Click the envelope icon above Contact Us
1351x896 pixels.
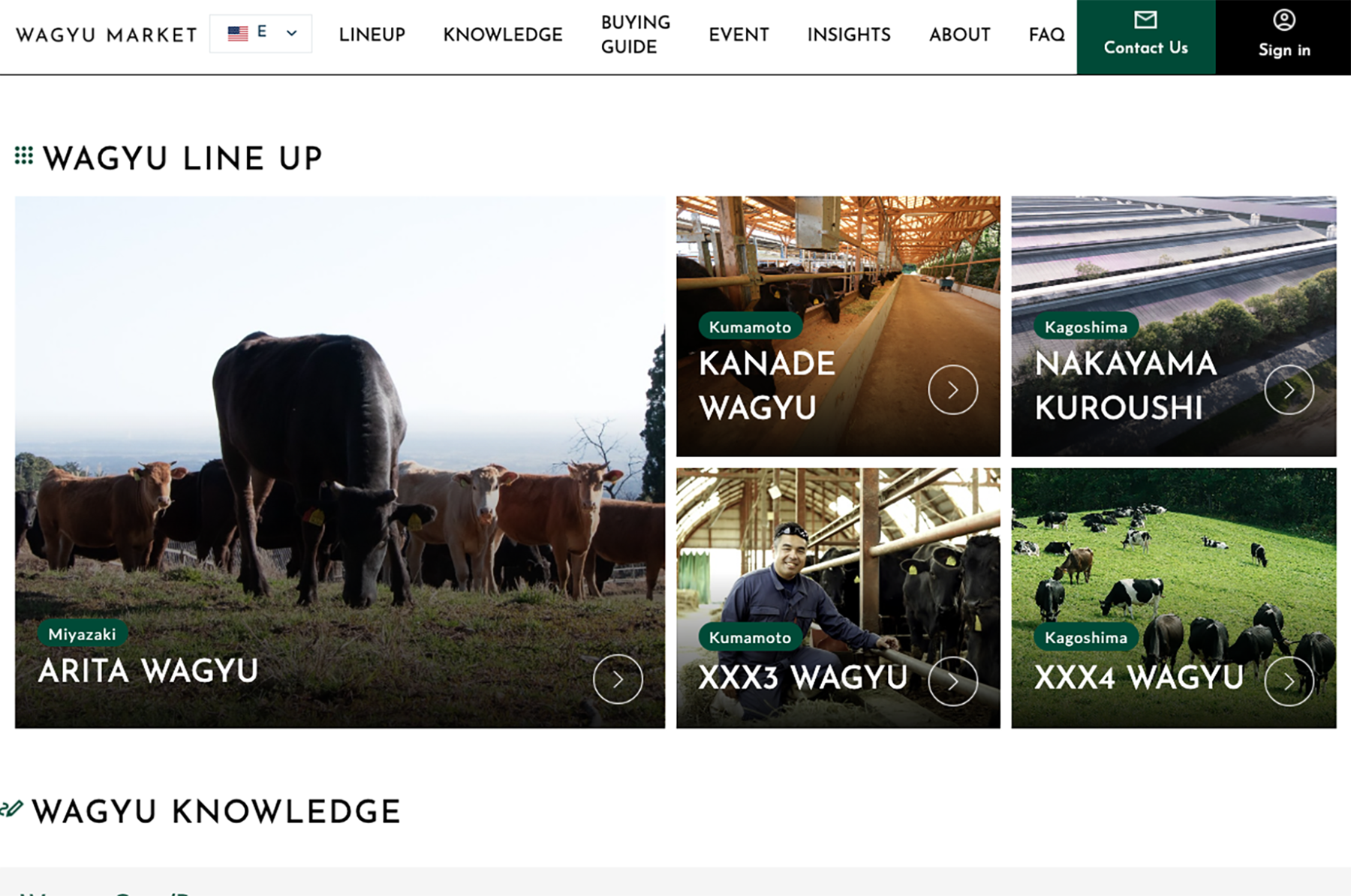tap(1145, 20)
